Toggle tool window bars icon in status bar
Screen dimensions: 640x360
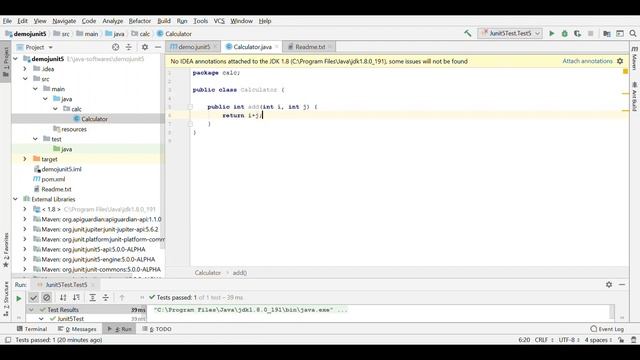pos(8,340)
